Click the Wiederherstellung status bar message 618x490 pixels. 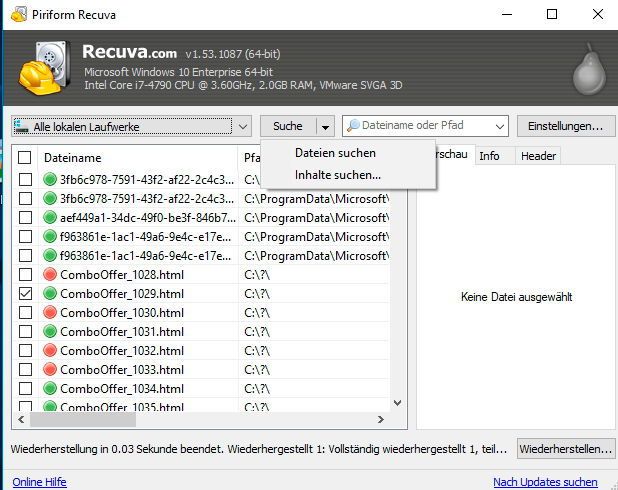[x=259, y=449]
